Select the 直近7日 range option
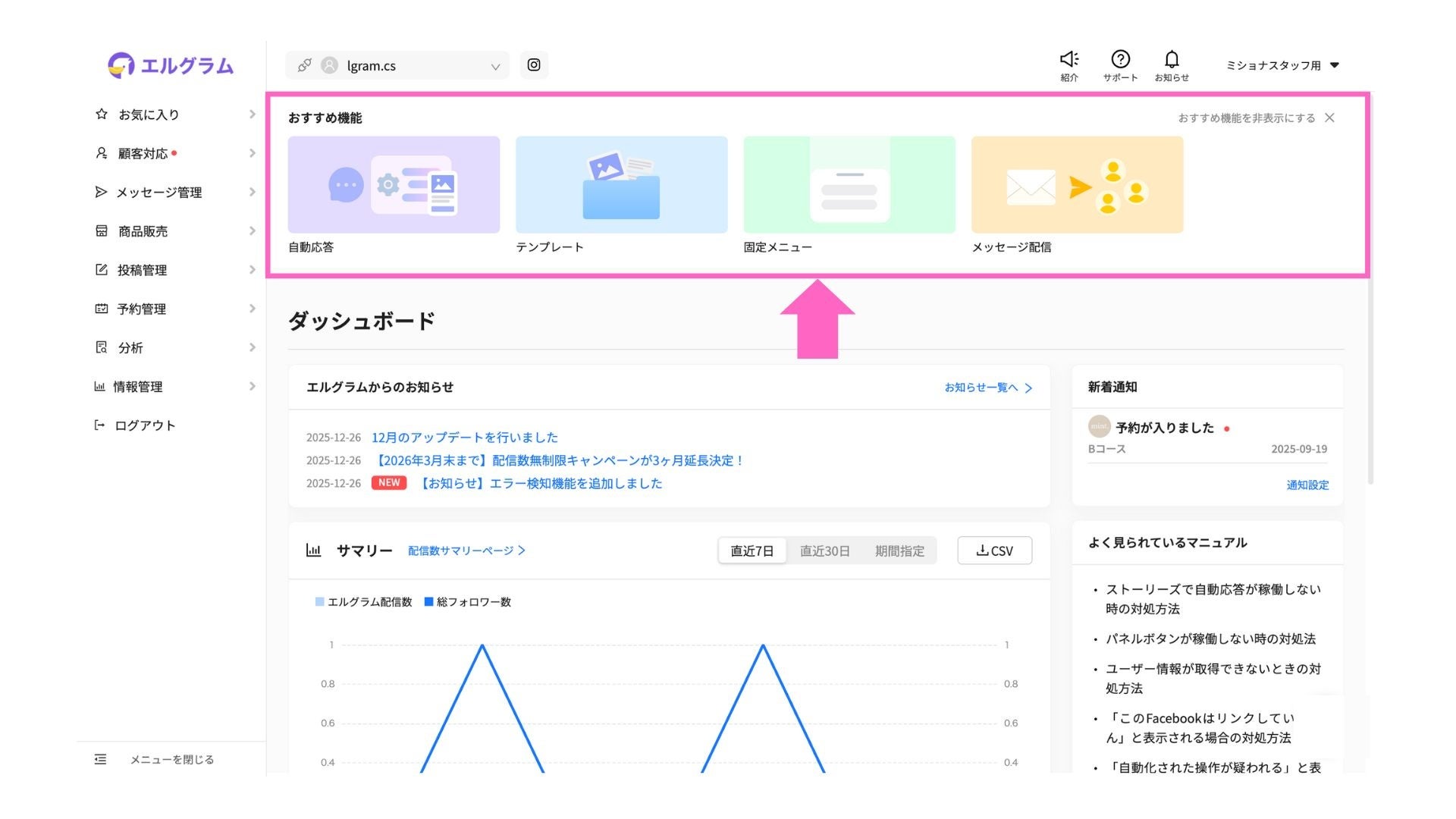 (x=752, y=551)
